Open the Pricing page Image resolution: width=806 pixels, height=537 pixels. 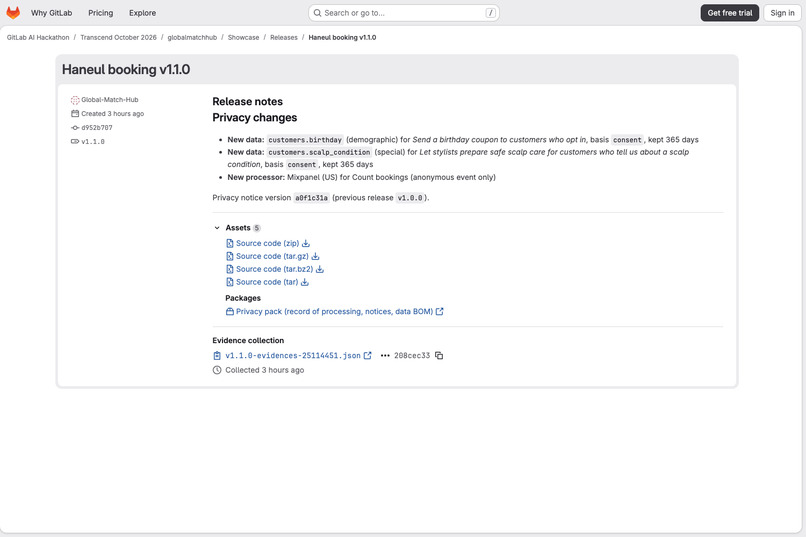pos(101,13)
